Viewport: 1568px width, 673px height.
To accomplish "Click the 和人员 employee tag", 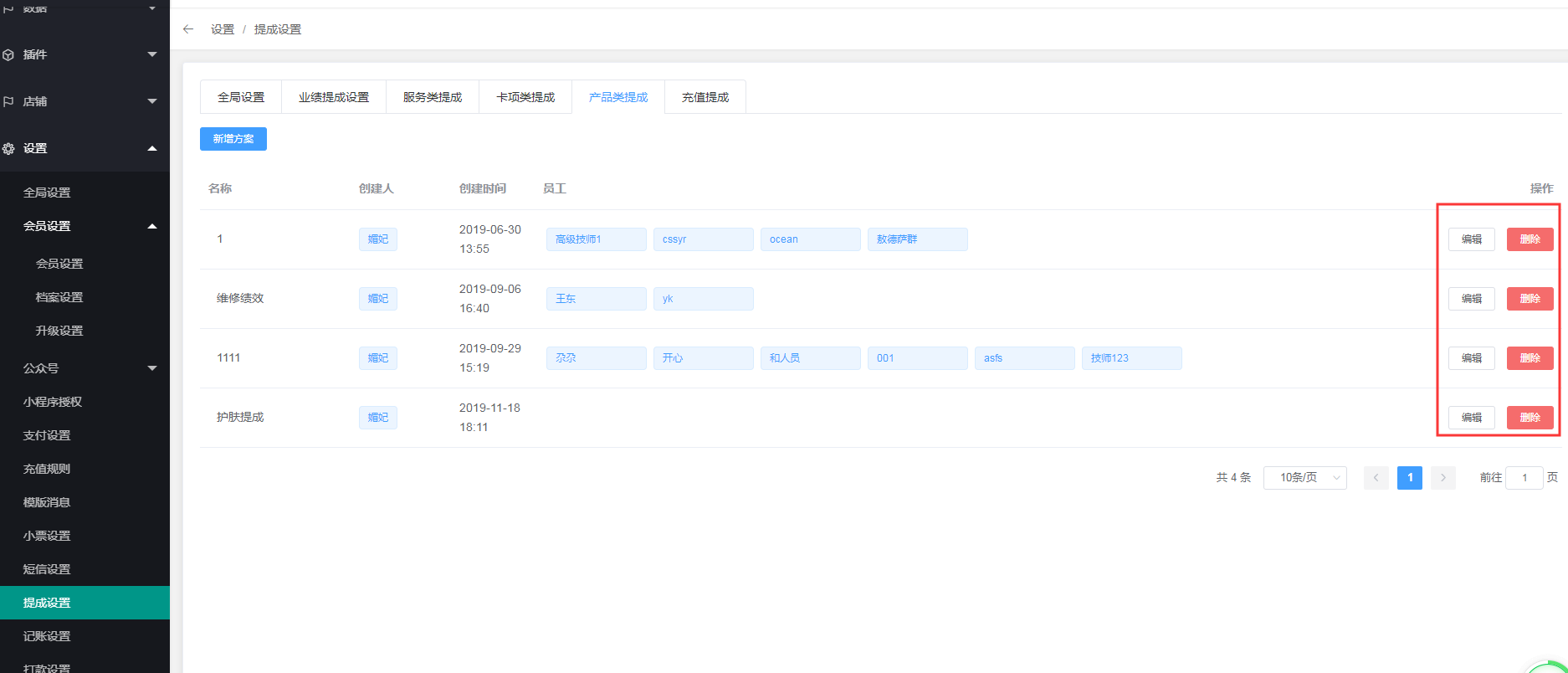I will pyautogui.click(x=810, y=358).
